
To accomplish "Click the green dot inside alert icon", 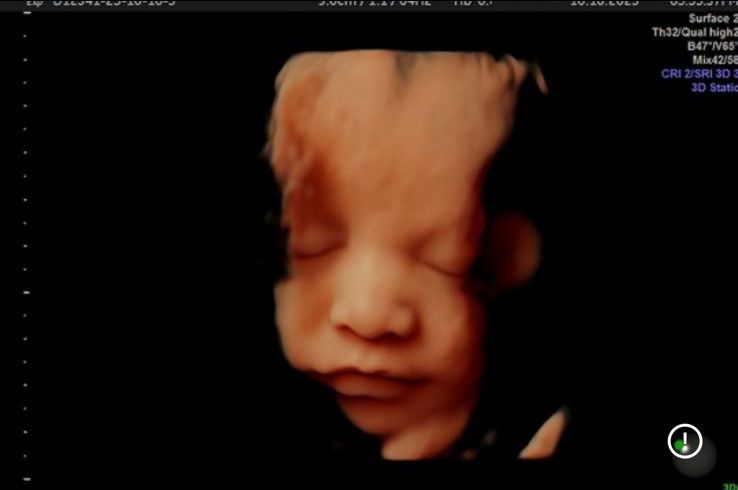I will (681, 445).
